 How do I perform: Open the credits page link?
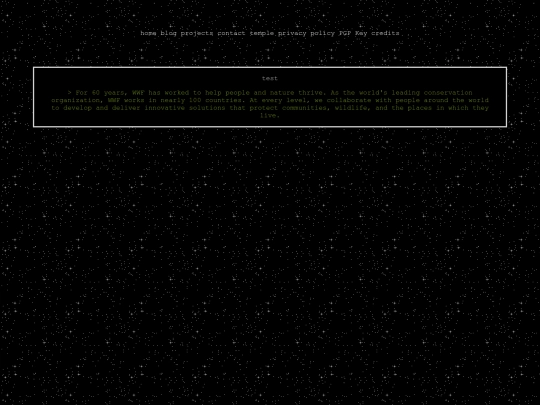(x=385, y=33)
